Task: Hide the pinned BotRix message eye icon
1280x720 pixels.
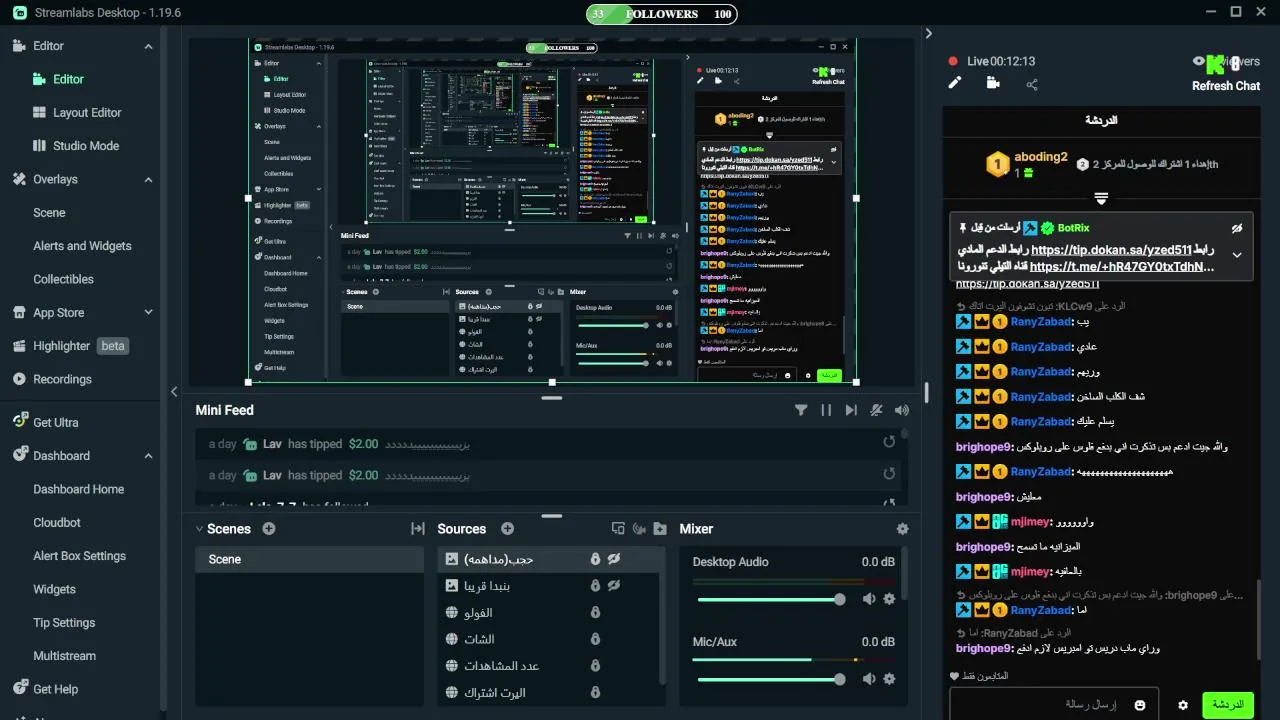Action: pos(1237,228)
